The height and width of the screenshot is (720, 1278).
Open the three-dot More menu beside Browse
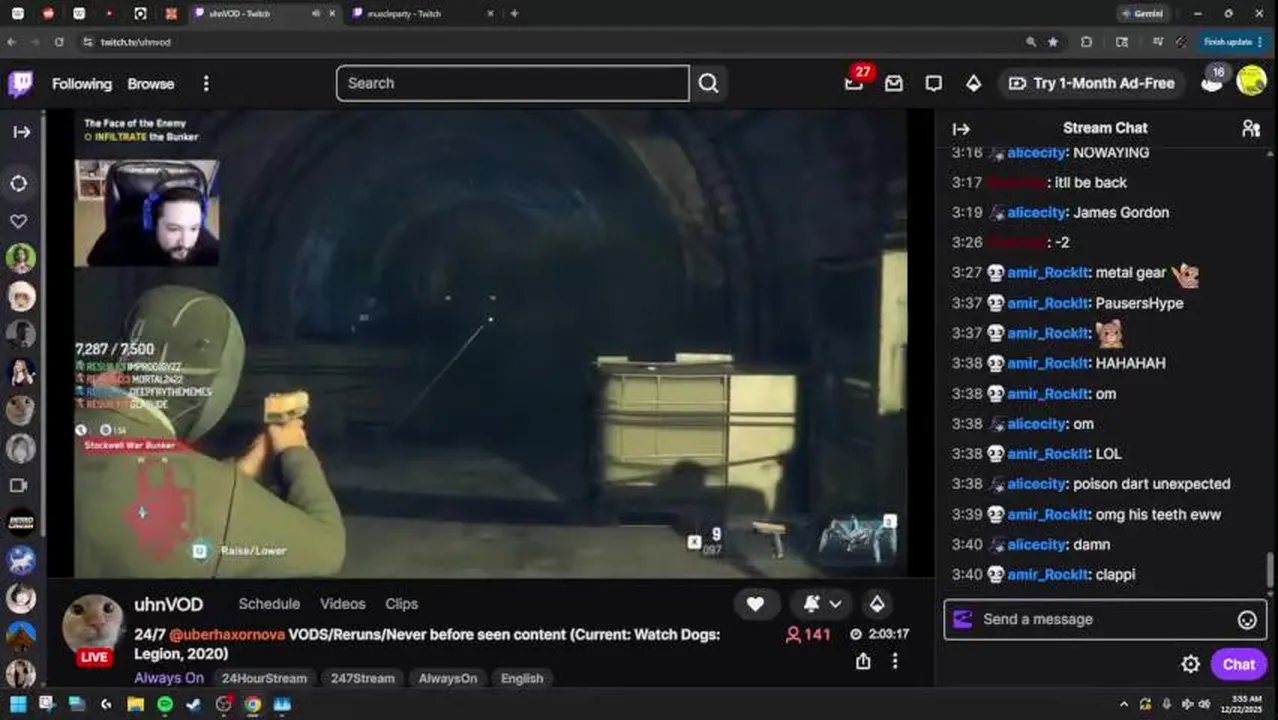[206, 84]
